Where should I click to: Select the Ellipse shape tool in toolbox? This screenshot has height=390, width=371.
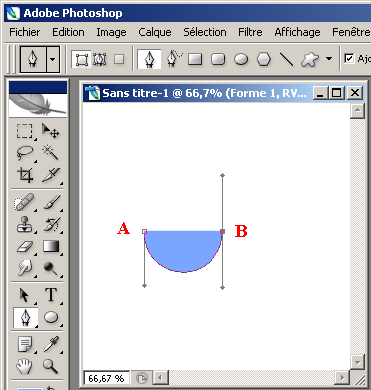pos(51,317)
